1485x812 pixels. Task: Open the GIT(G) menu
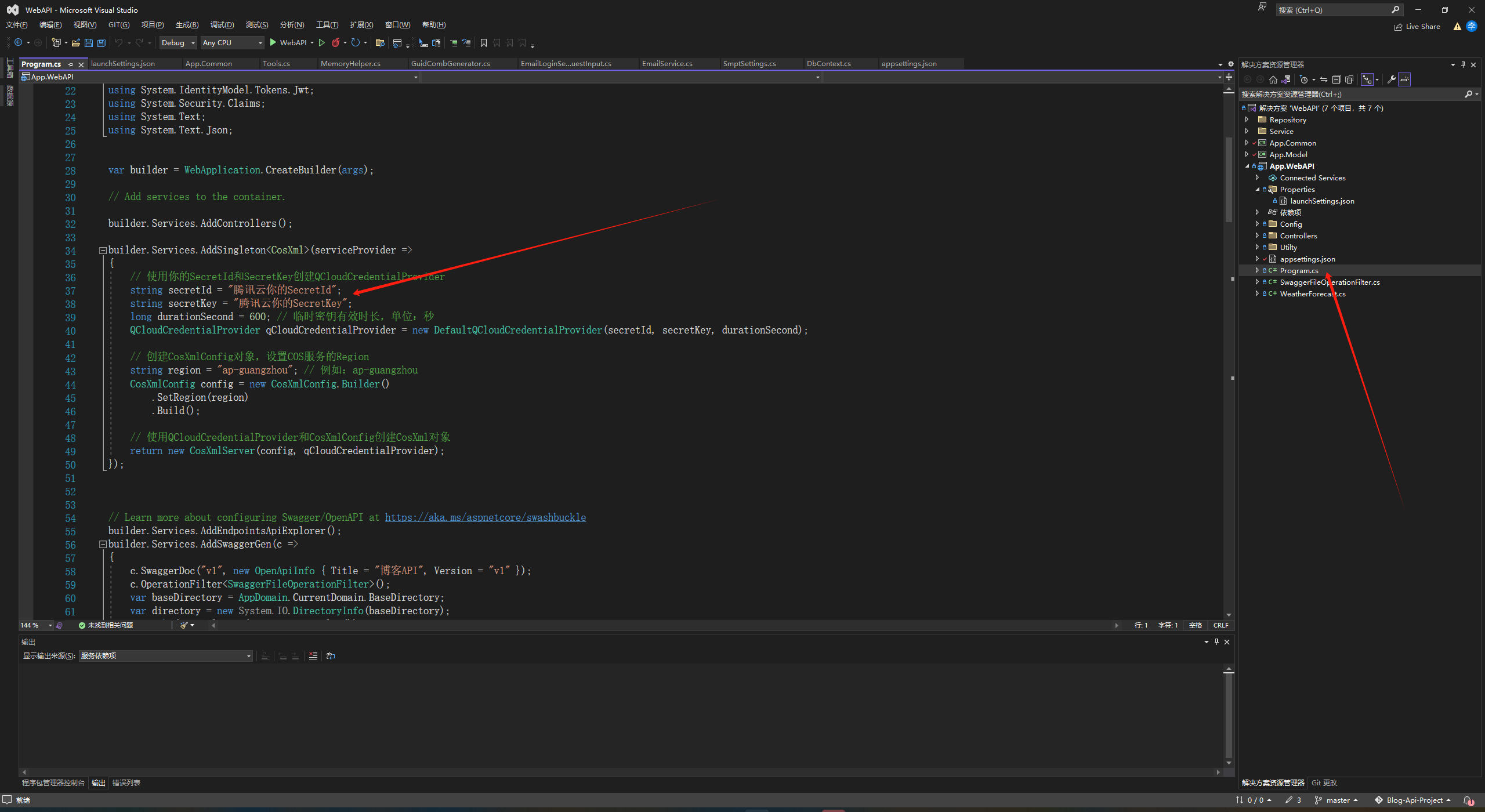(119, 24)
